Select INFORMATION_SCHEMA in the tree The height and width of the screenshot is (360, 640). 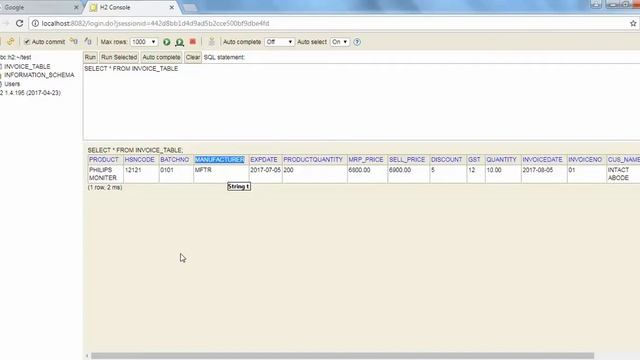click(39, 75)
